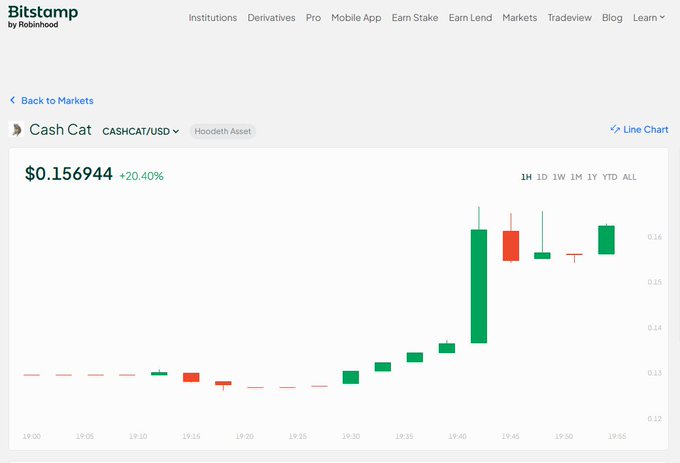Select the 1H timeframe
Screen dimensions: 680x463
[526, 177]
